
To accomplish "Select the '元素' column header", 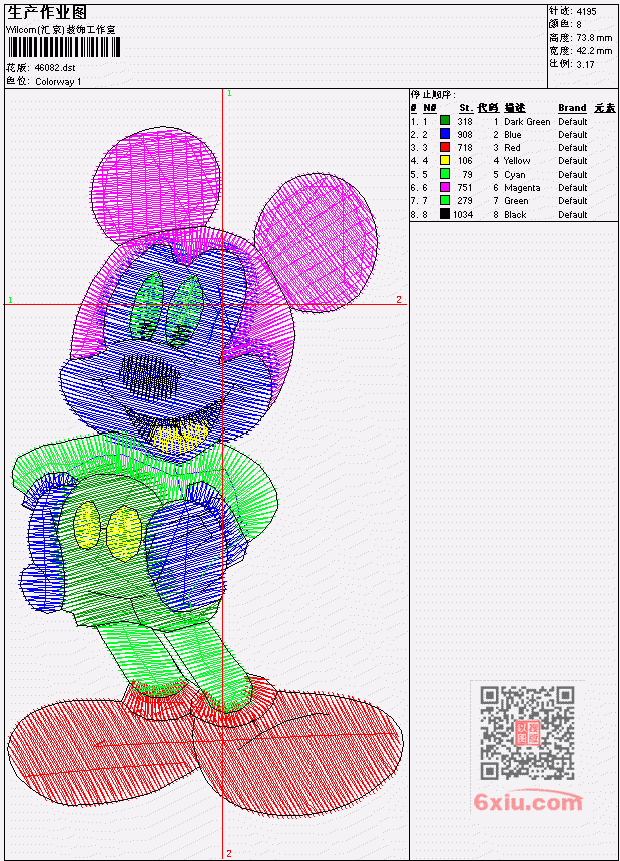I will point(605,108).
